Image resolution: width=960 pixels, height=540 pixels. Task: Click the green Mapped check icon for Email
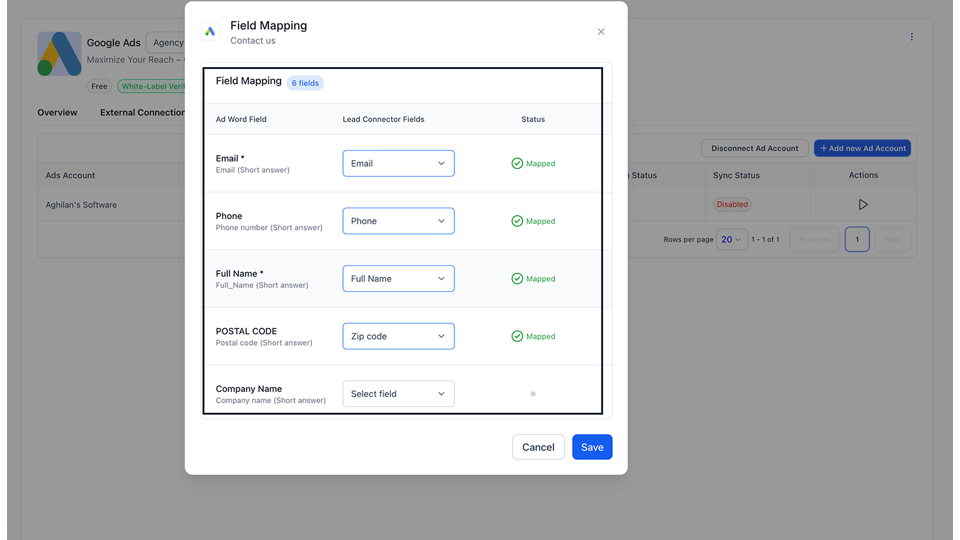[517, 163]
